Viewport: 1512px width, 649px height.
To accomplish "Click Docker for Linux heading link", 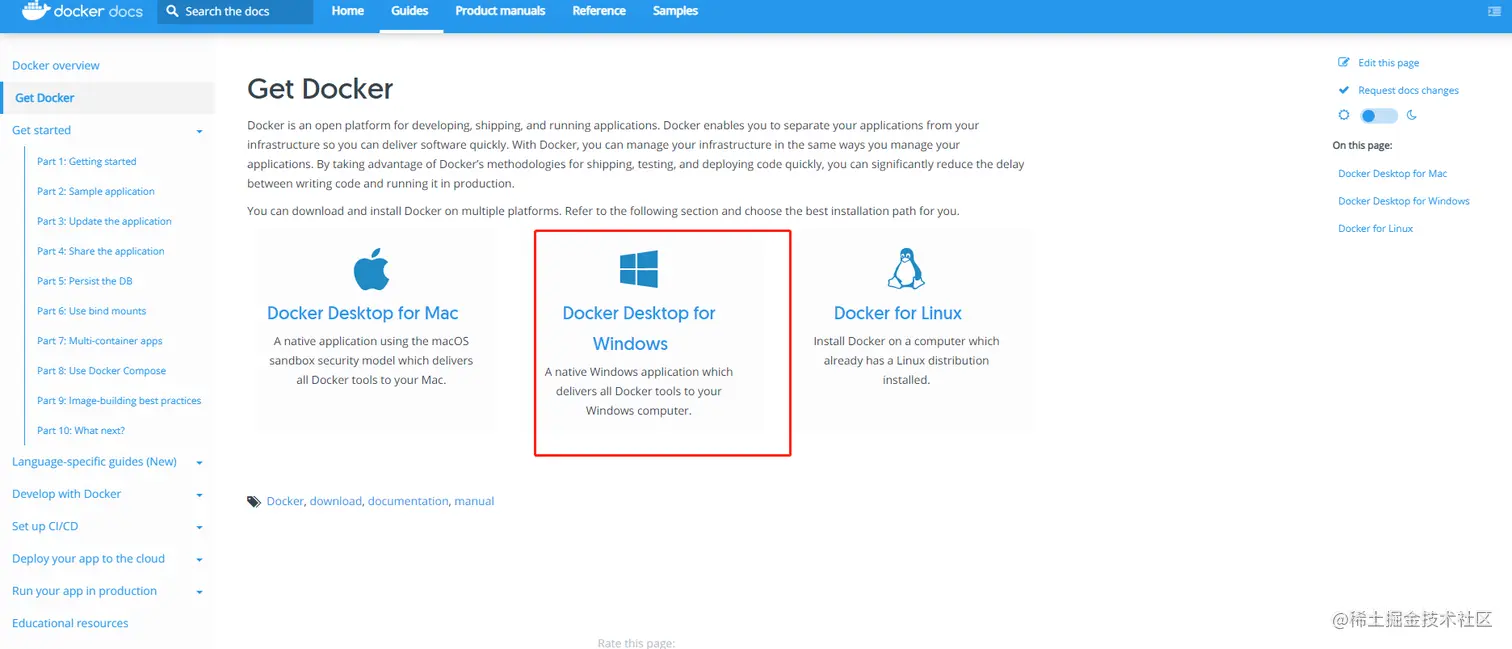I will coord(898,313).
